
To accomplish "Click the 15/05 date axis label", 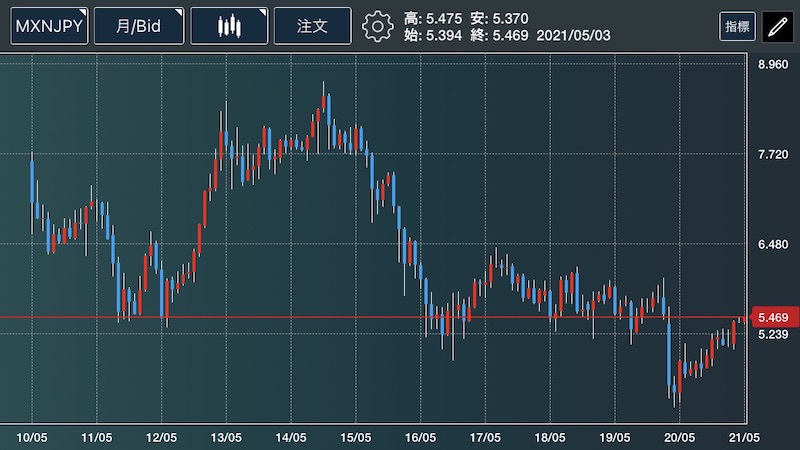I will coord(356,438).
